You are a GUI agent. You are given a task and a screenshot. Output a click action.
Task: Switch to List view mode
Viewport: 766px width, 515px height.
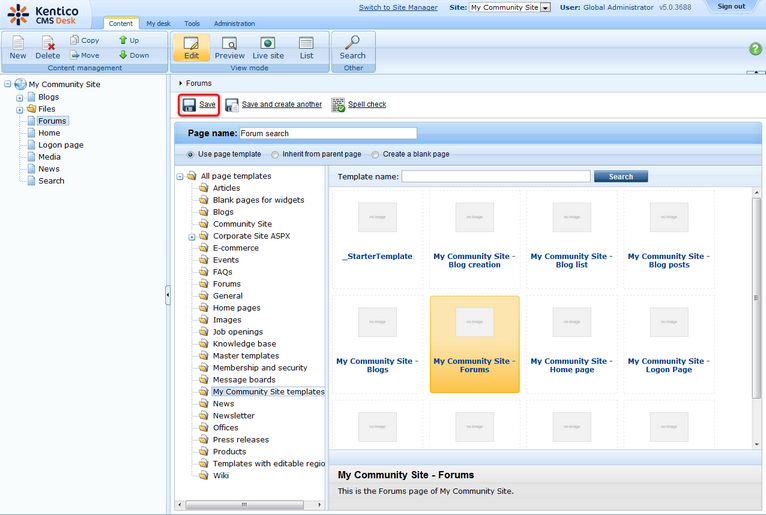306,47
